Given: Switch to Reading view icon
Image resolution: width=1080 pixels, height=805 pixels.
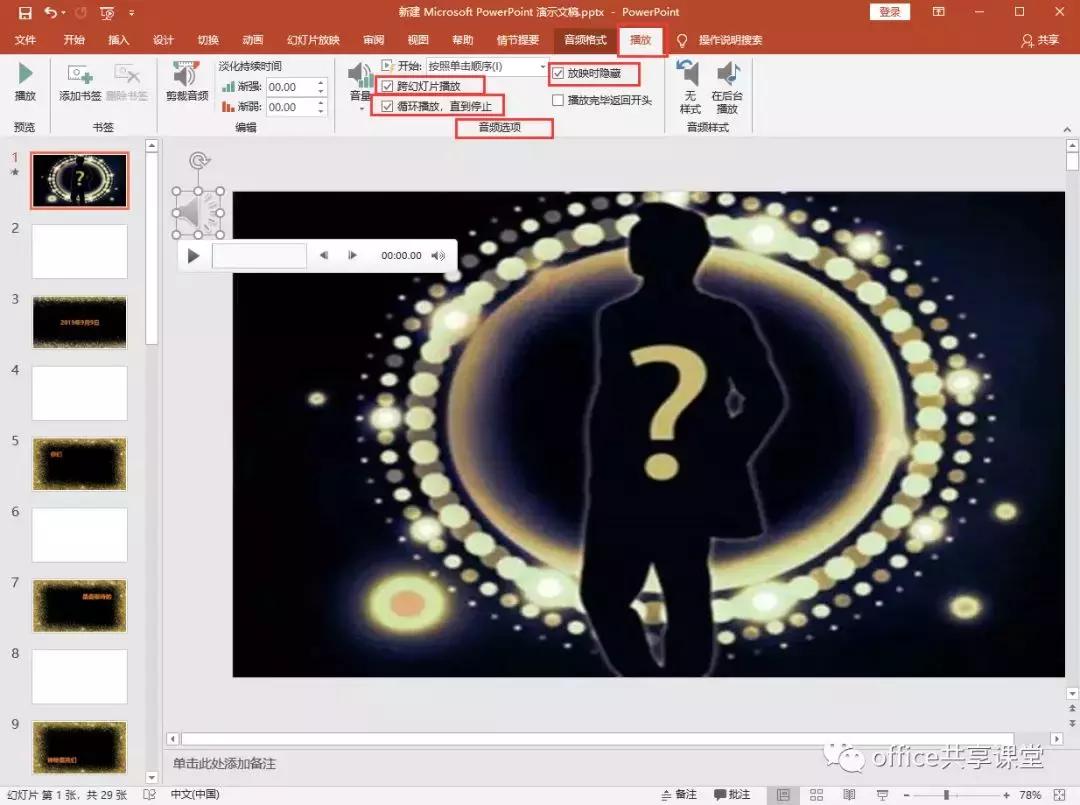Looking at the screenshot, I should 849,795.
